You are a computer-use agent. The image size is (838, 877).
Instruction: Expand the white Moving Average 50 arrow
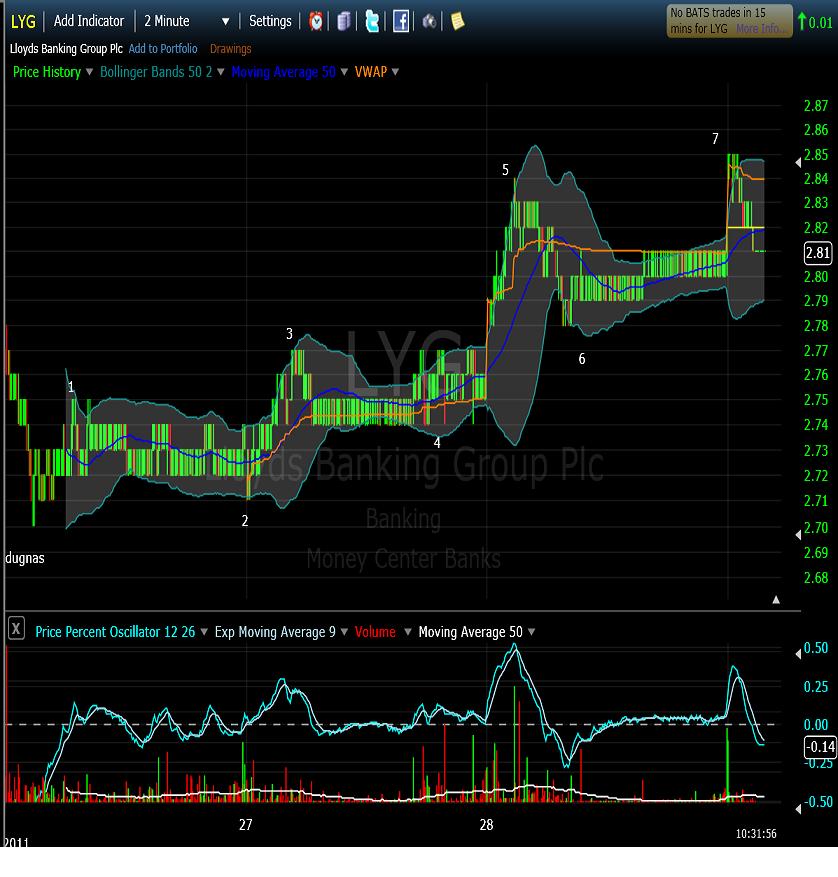[531, 632]
